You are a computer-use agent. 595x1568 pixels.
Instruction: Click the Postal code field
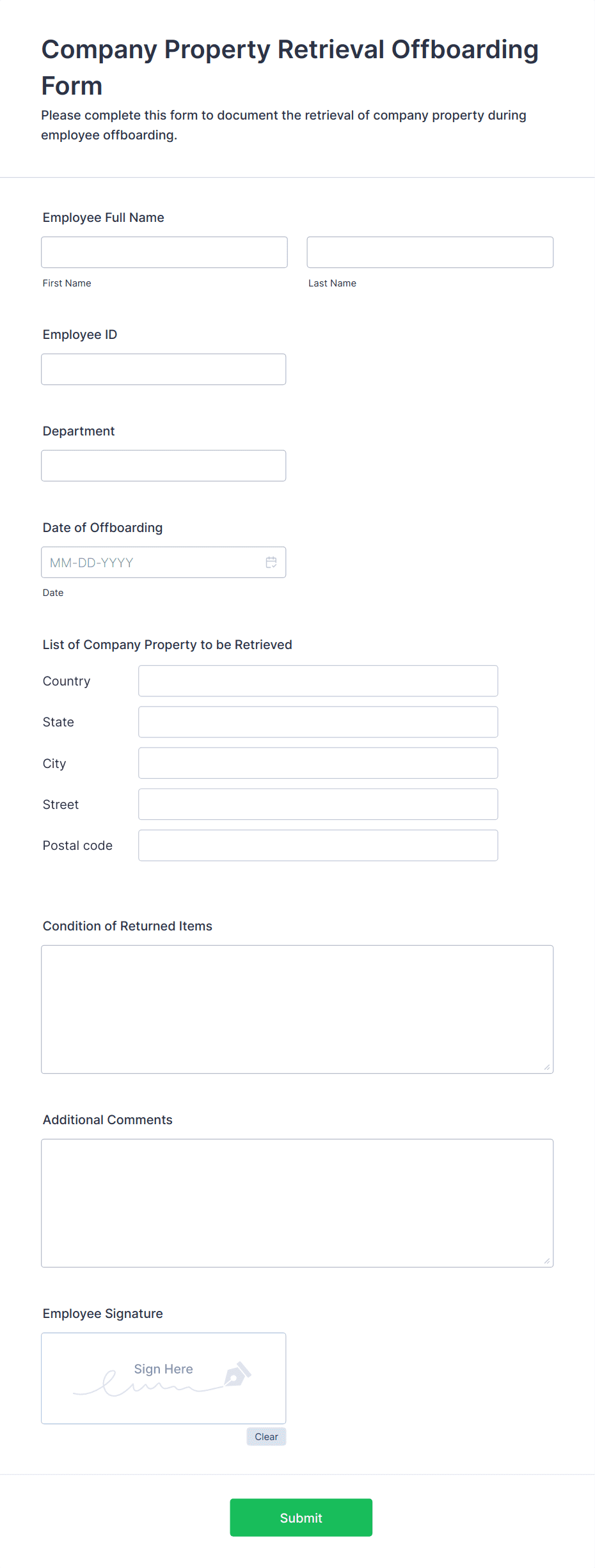tap(318, 845)
